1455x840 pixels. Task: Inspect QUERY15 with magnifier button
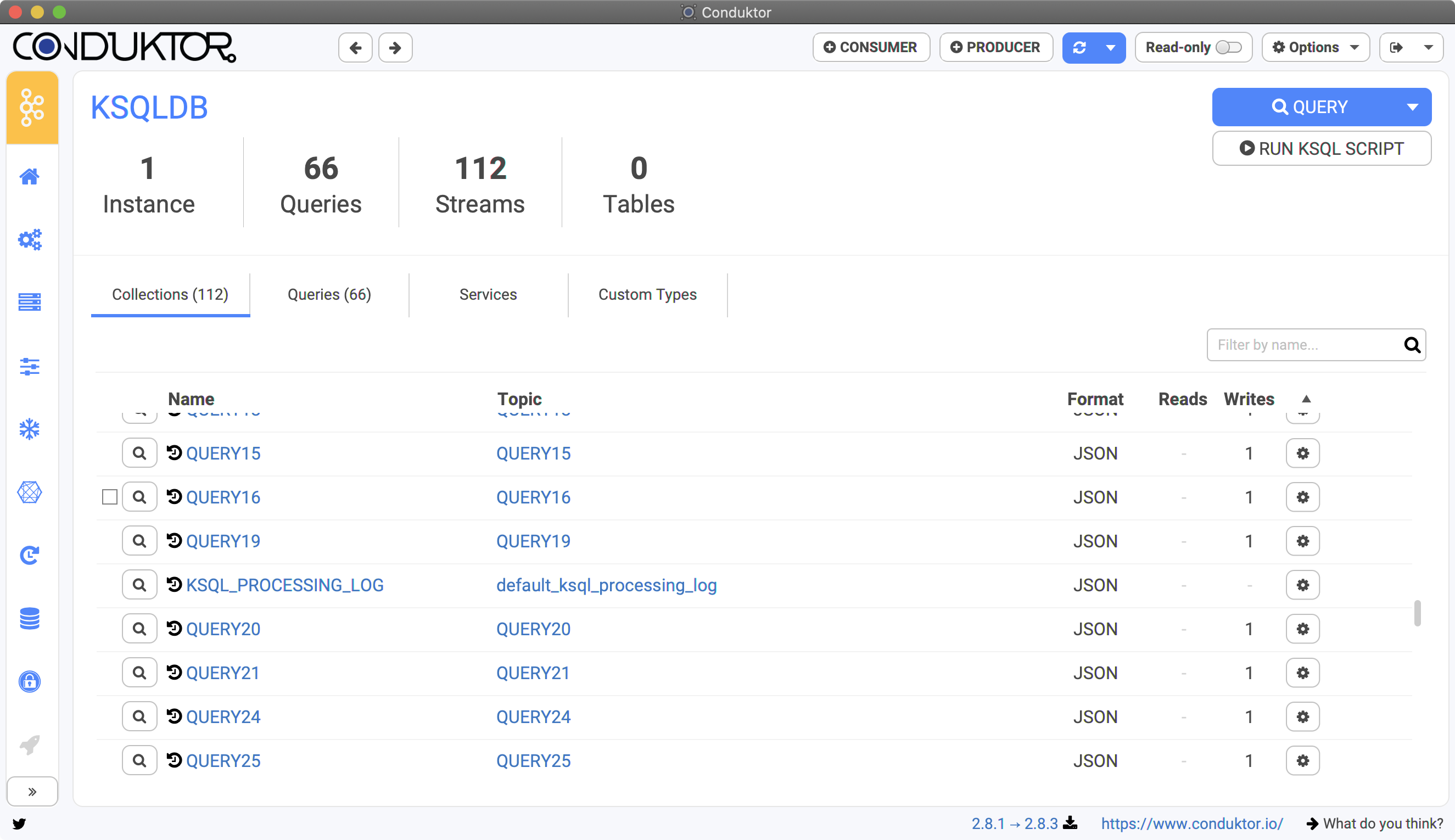click(x=139, y=453)
